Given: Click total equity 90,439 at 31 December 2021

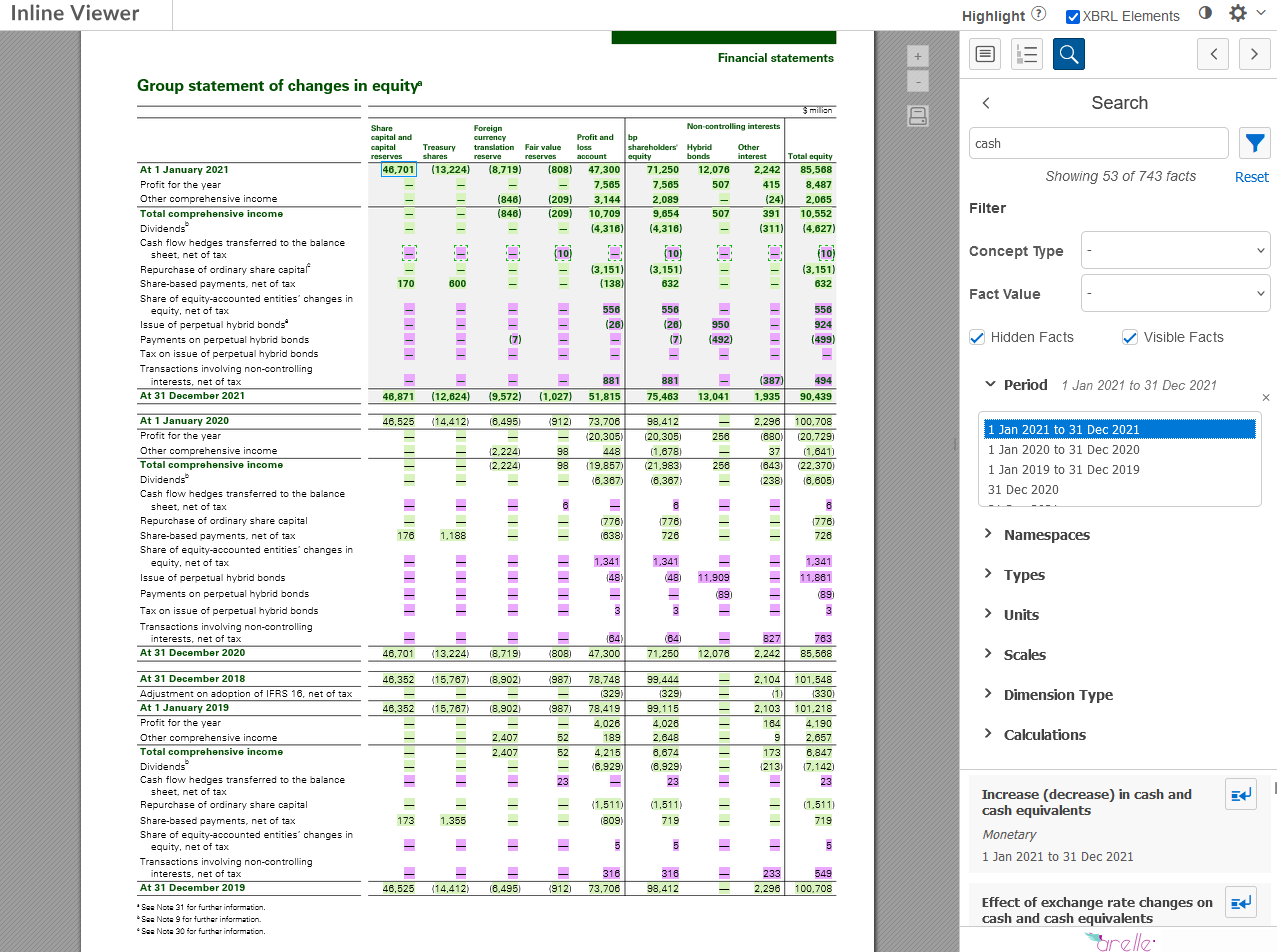Looking at the screenshot, I should pos(814,396).
